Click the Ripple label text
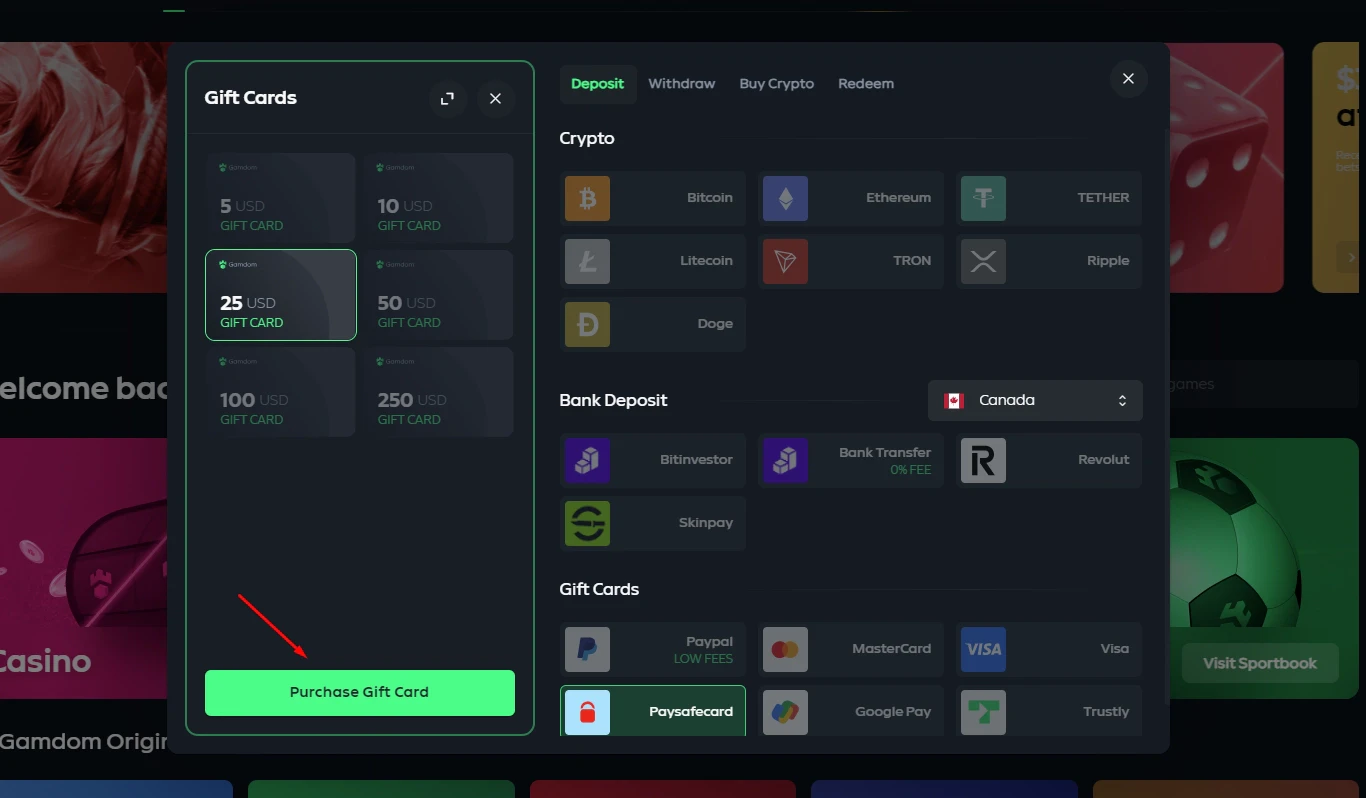The height and width of the screenshot is (798, 1366). pyautogui.click(x=1108, y=261)
